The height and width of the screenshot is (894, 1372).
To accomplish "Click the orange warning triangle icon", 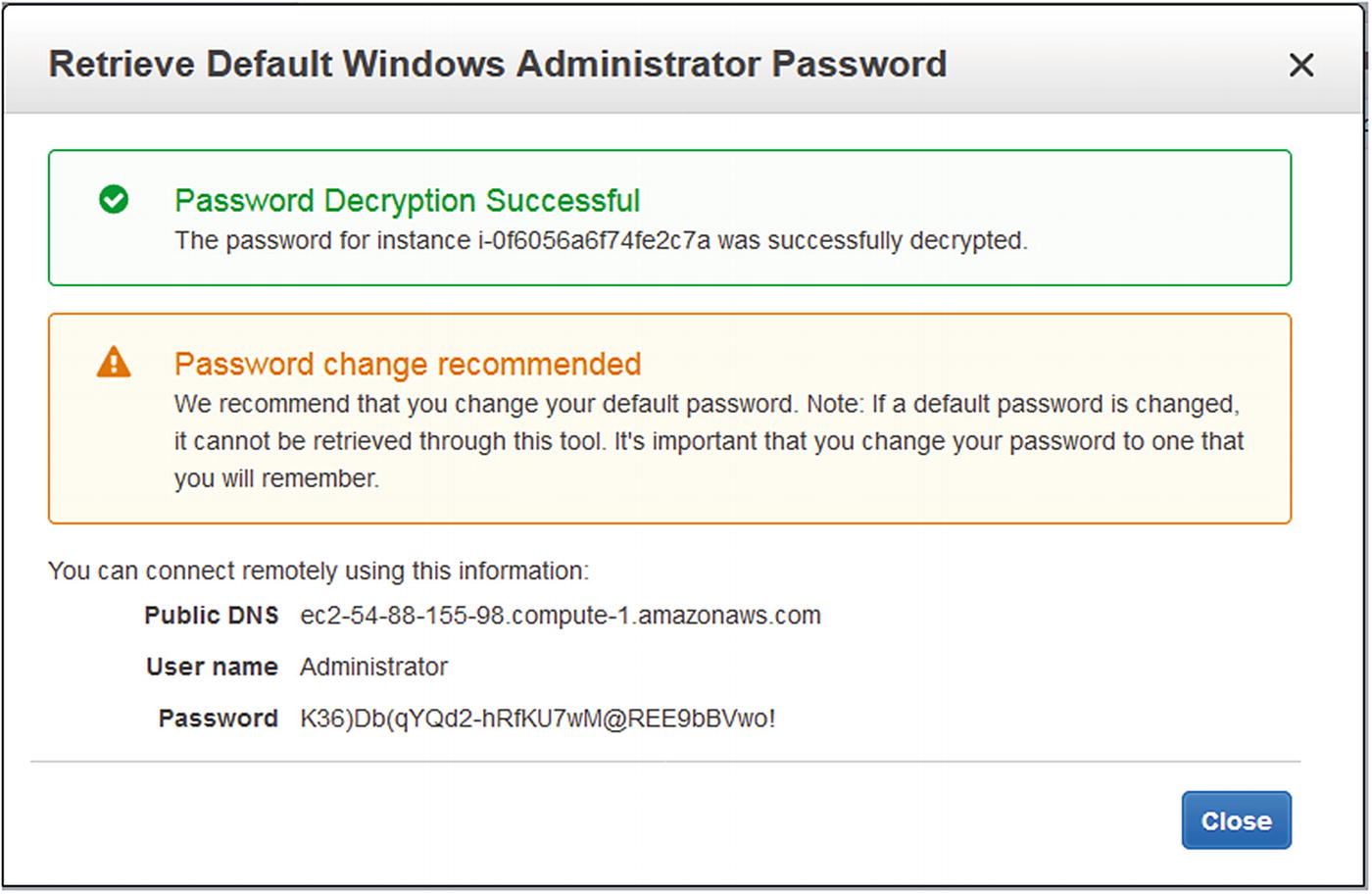I will tap(114, 362).
